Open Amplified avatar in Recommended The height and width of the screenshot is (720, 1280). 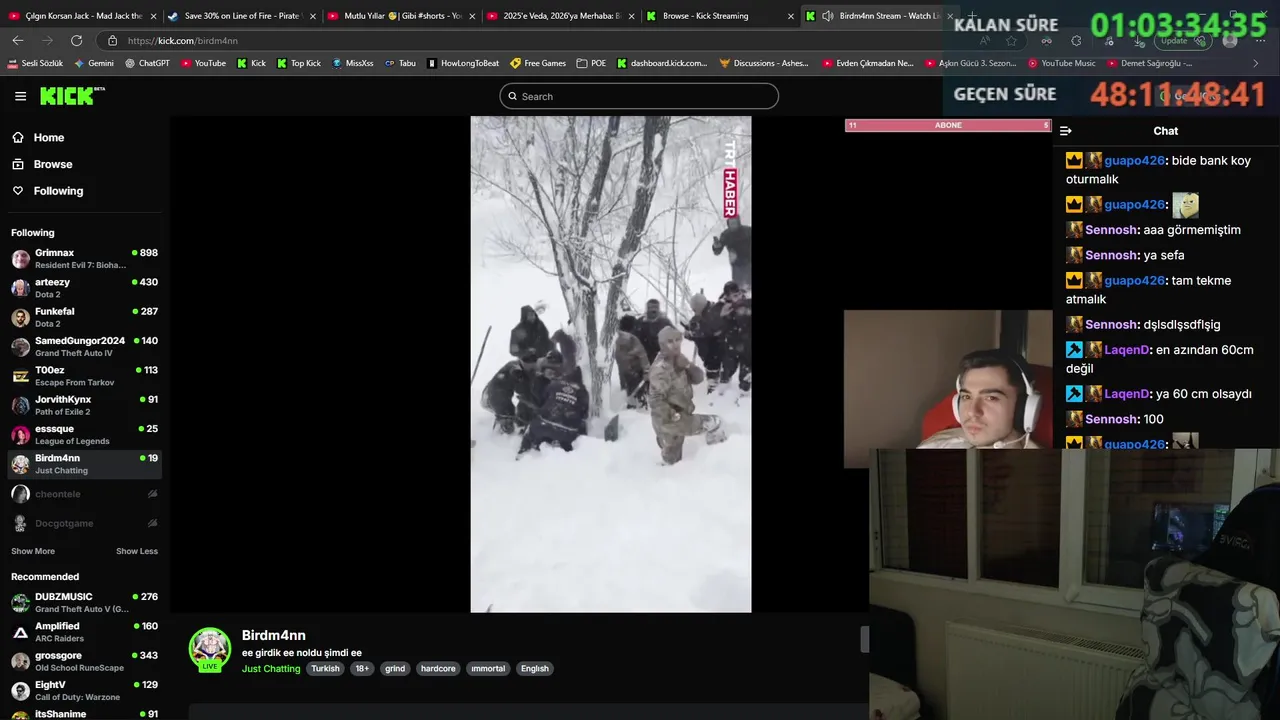pyautogui.click(x=20, y=632)
